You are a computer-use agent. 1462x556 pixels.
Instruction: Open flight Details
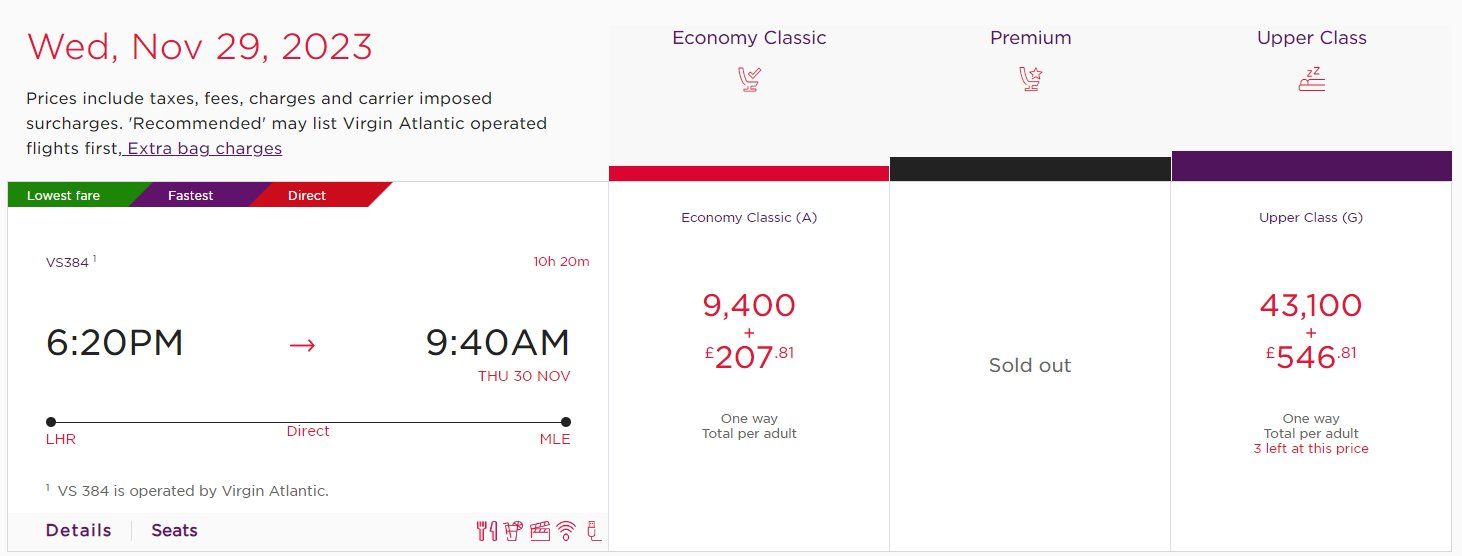coord(78,531)
